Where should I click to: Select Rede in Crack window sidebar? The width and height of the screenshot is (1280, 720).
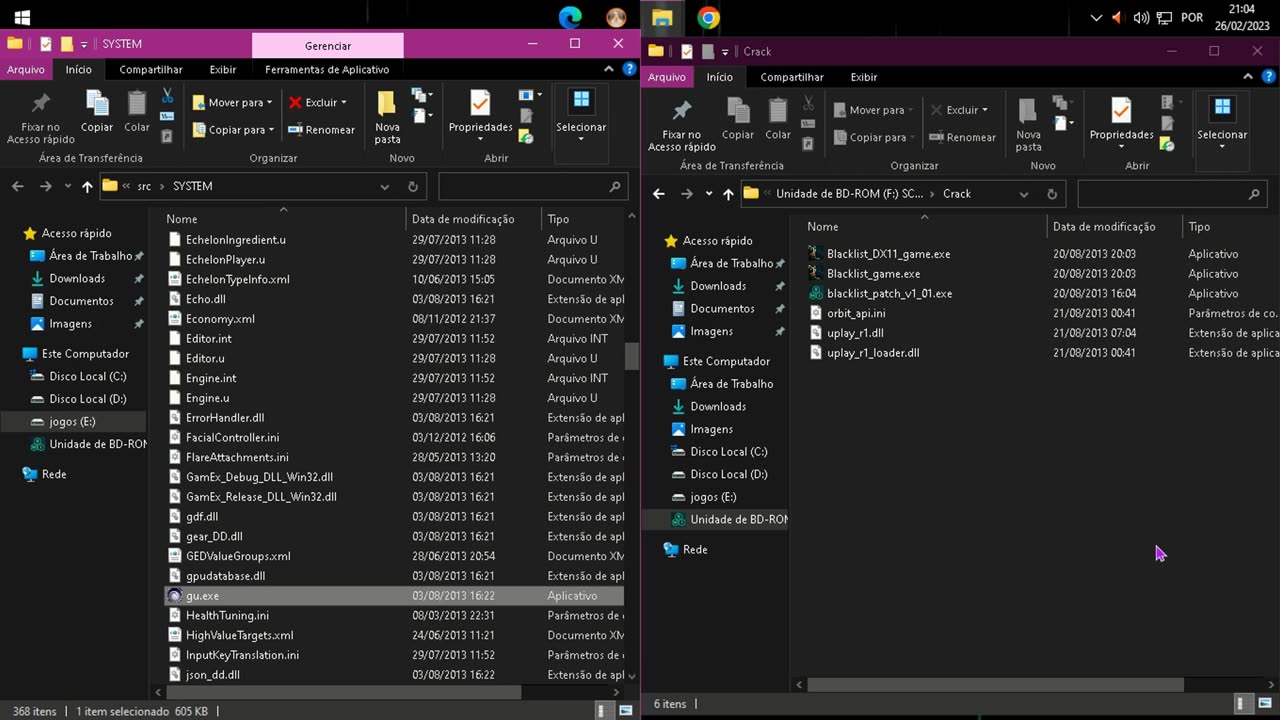(695, 549)
